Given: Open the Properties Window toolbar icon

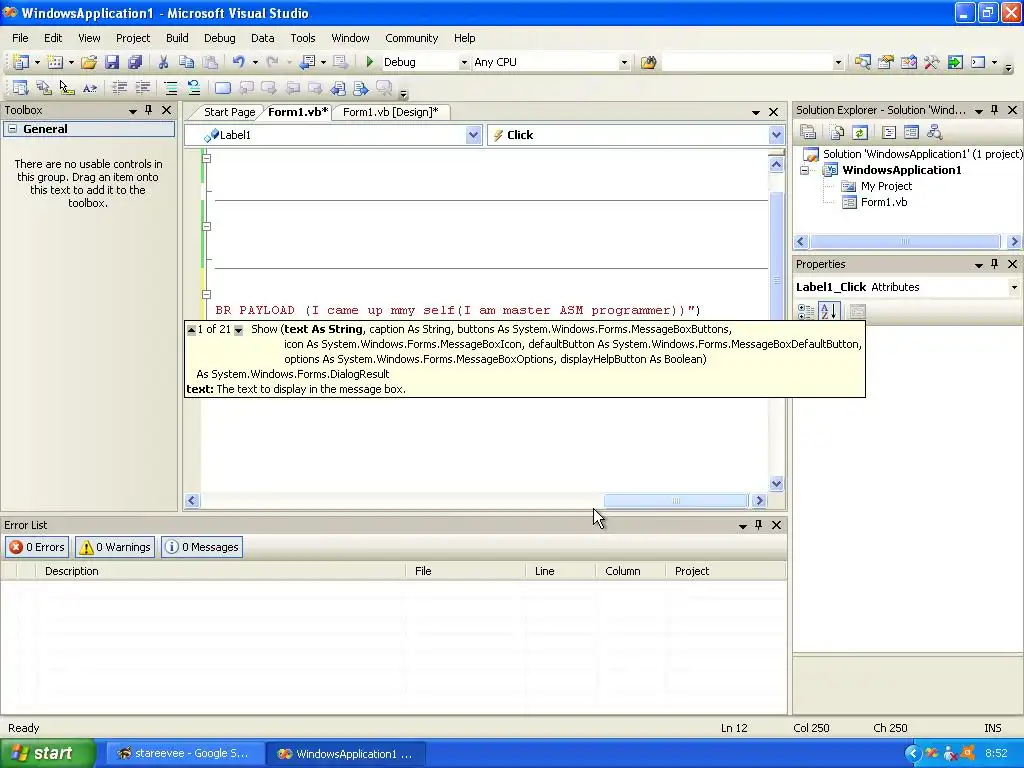Looking at the screenshot, I should point(886,62).
